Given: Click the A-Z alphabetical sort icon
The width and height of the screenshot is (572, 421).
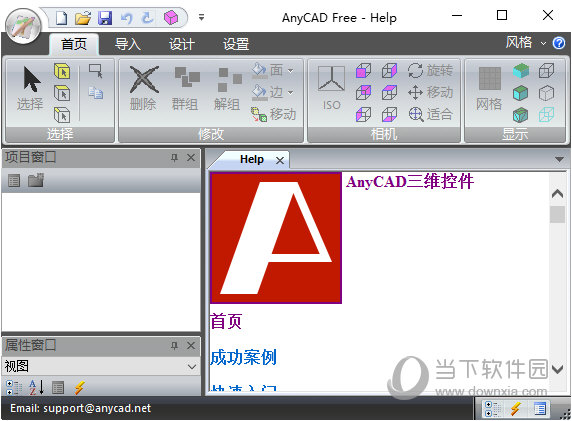Looking at the screenshot, I should coord(36,387).
